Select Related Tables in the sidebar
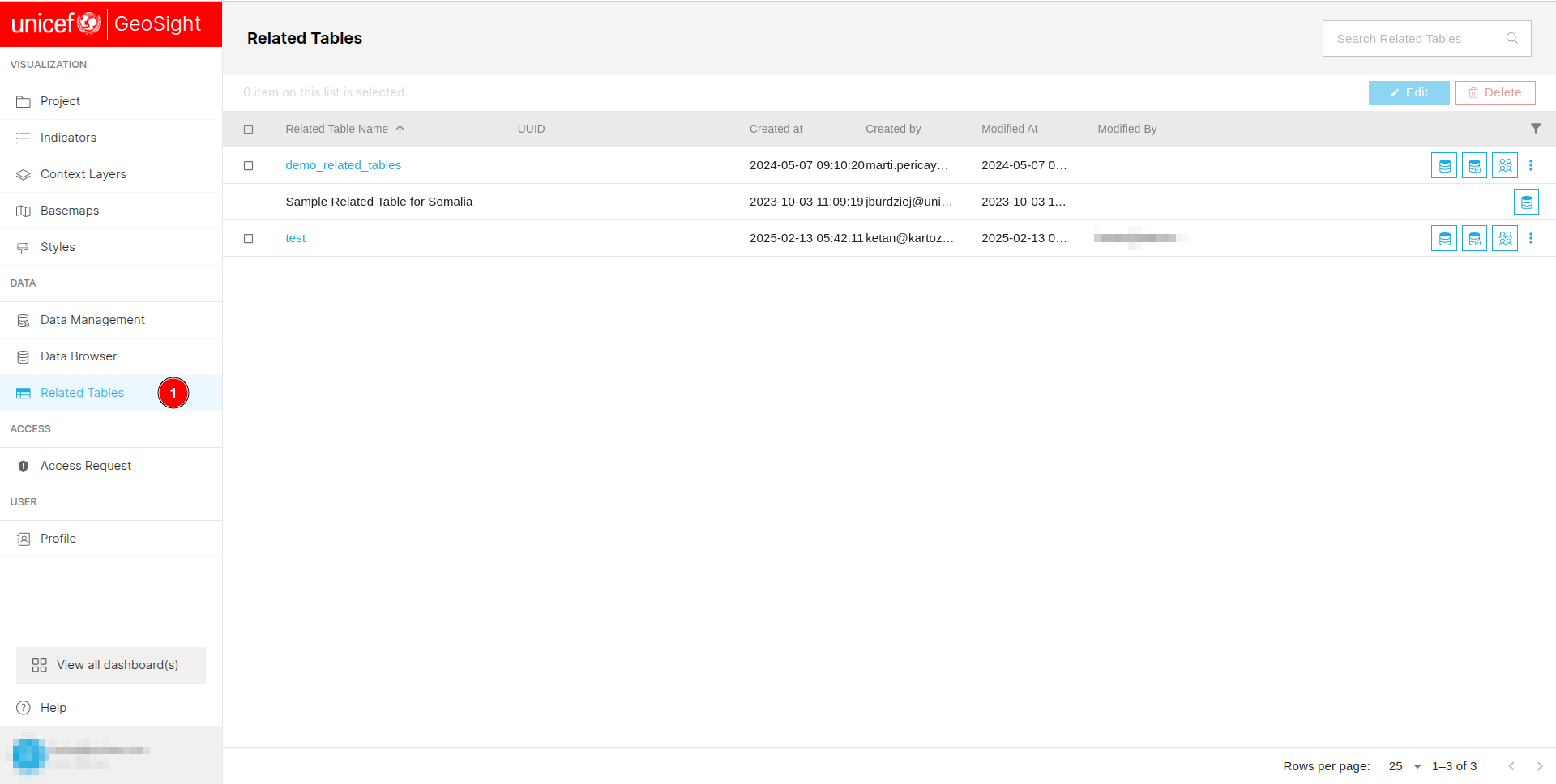This screenshot has width=1556, height=784. pyautogui.click(x=111, y=393)
